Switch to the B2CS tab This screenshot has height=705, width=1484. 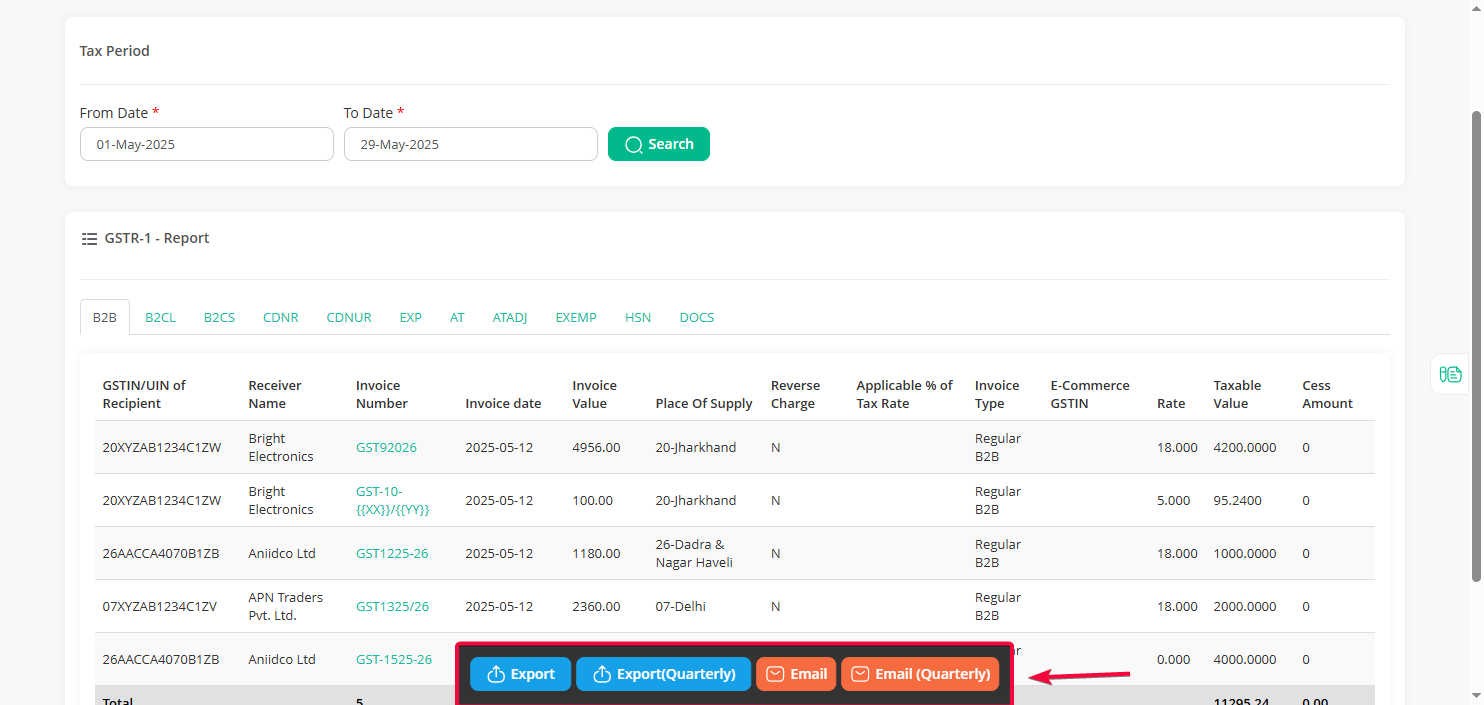click(x=220, y=317)
